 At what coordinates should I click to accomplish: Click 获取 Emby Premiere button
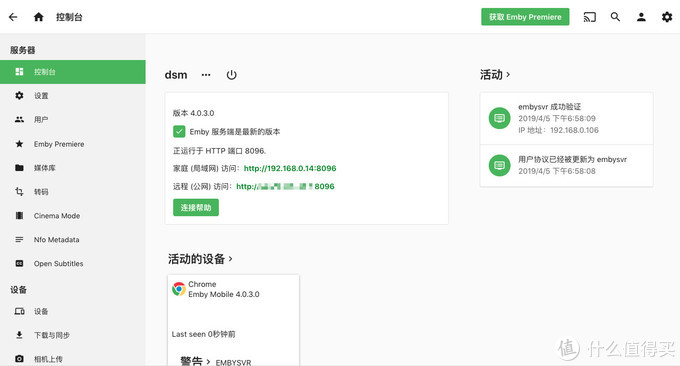[x=525, y=17]
